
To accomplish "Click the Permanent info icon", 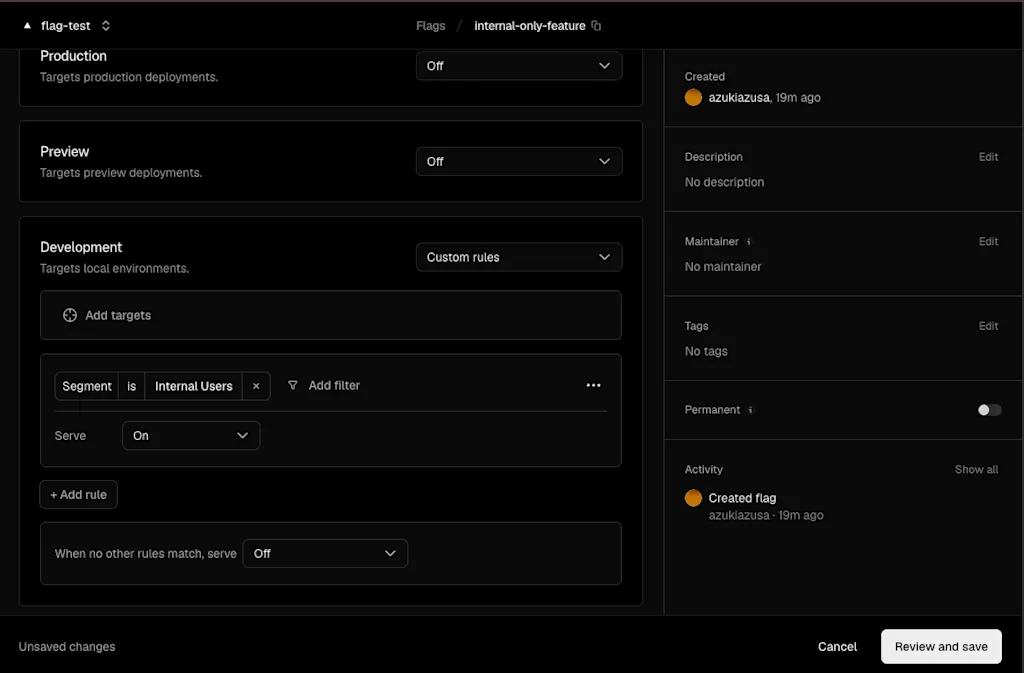I will tap(750, 410).
